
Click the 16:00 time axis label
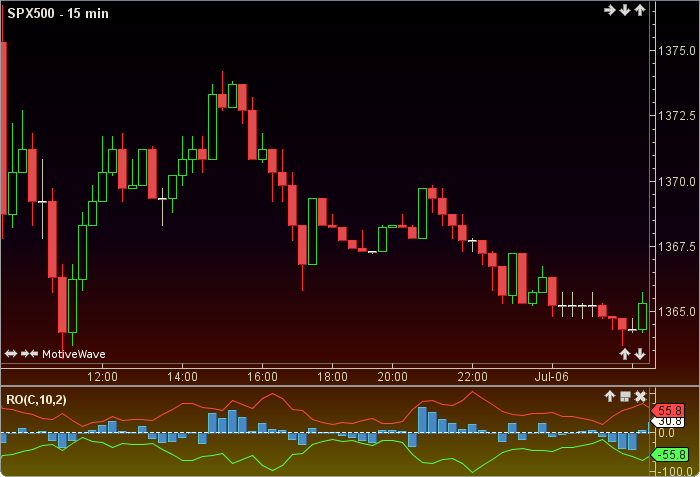tap(262, 377)
